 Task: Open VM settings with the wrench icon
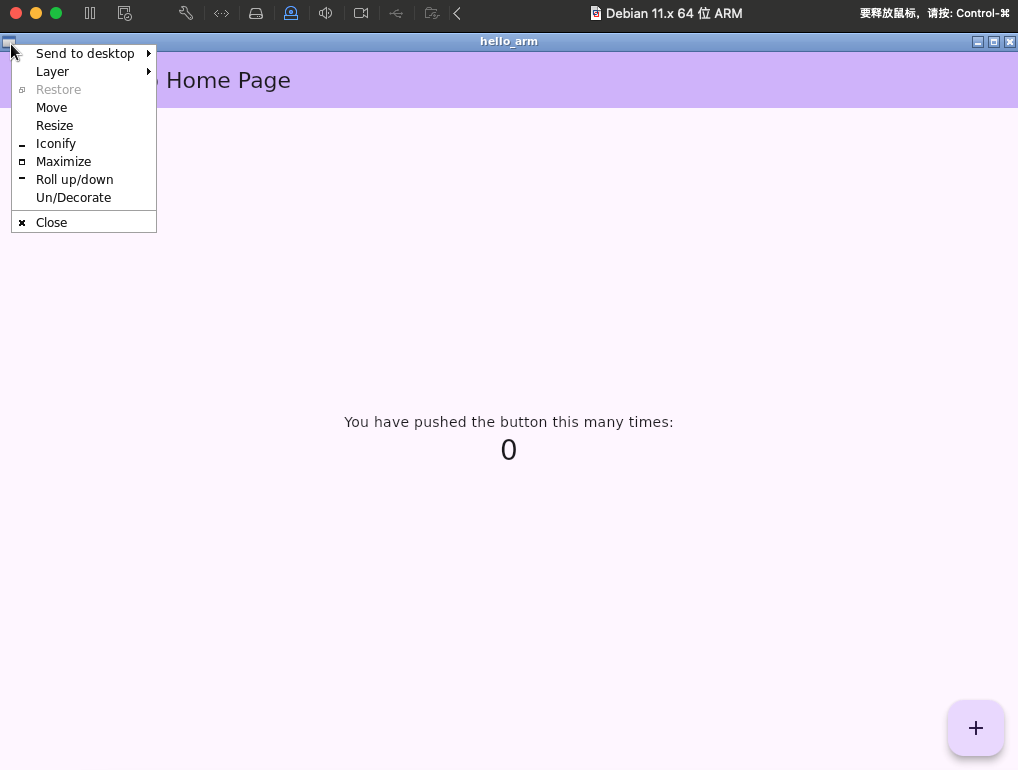coord(185,13)
